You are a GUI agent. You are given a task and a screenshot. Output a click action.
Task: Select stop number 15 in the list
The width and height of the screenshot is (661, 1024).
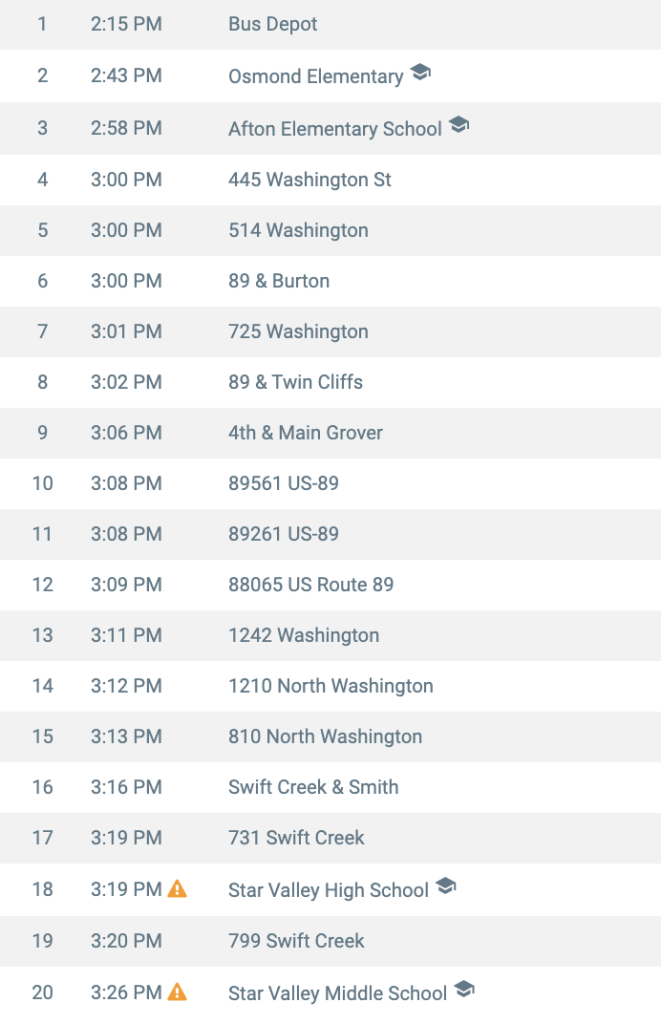tap(42, 737)
